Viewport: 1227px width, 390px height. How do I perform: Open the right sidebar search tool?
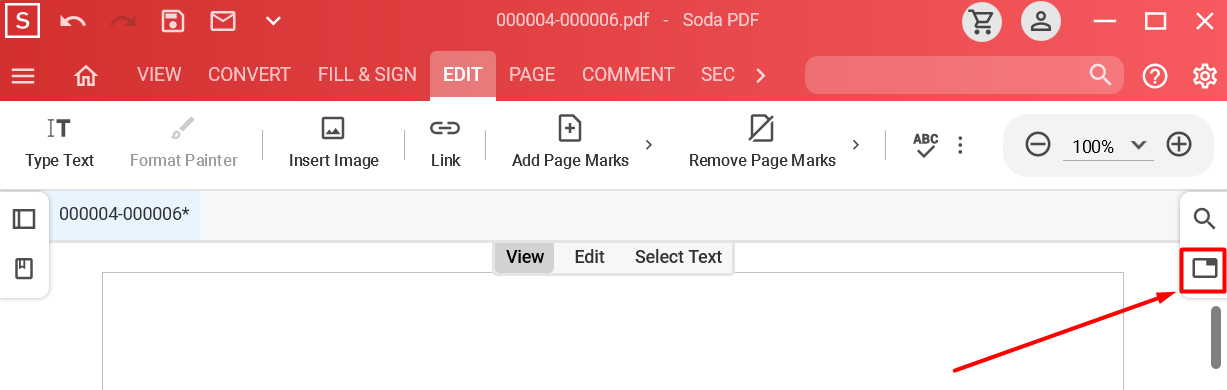(x=1205, y=219)
